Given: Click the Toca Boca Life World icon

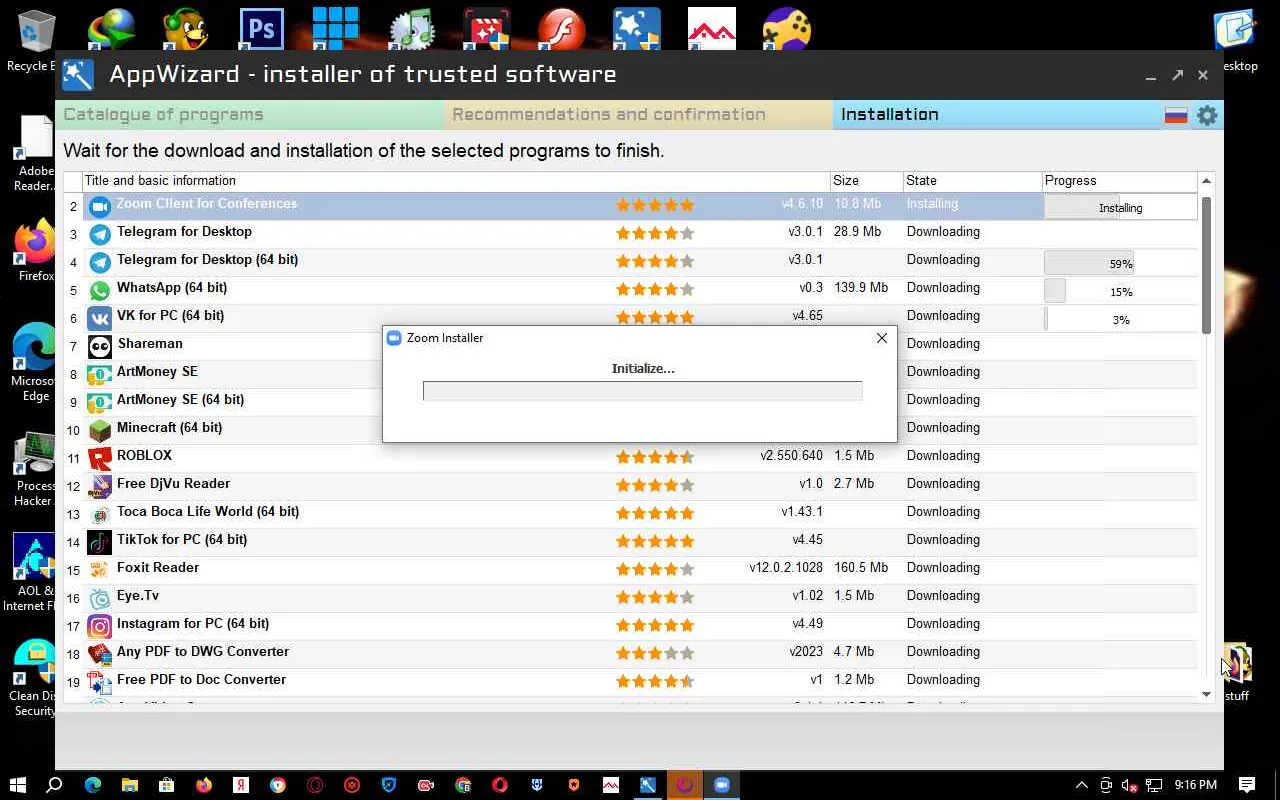Looking at the screenshot, I should pyautogui.click(x=99, y=515).
